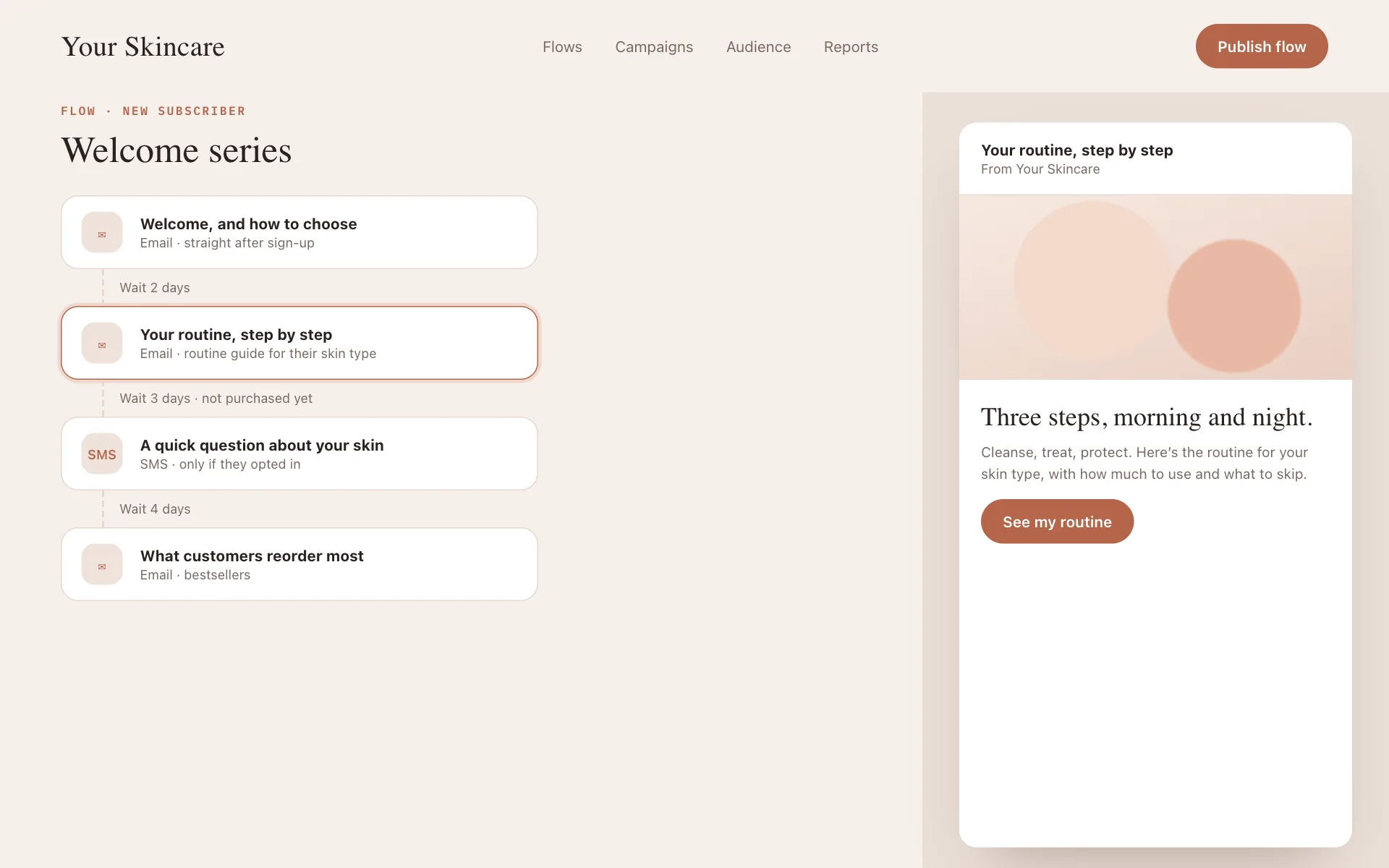Click 'Email · routine guide for their skin type'

[x=258, y=354]
